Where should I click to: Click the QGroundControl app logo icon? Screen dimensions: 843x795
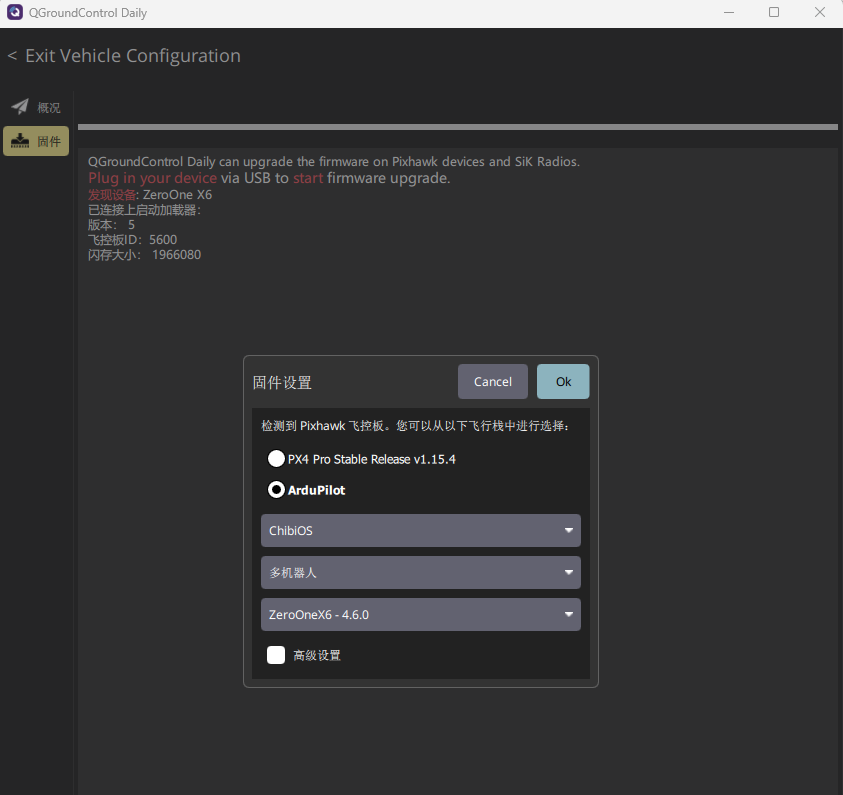[15, 12]
